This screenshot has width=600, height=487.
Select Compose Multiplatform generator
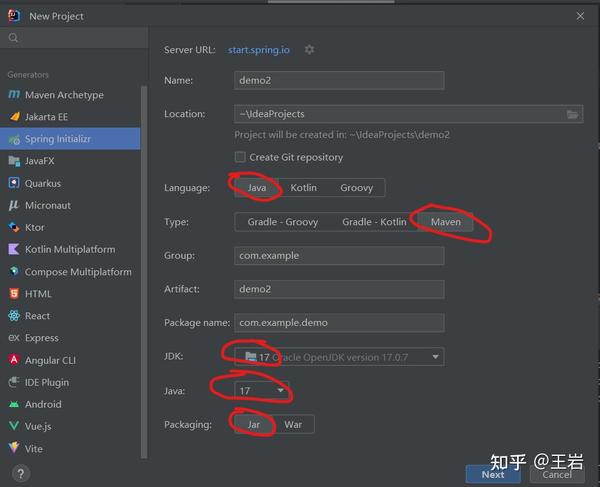point(70,272)
